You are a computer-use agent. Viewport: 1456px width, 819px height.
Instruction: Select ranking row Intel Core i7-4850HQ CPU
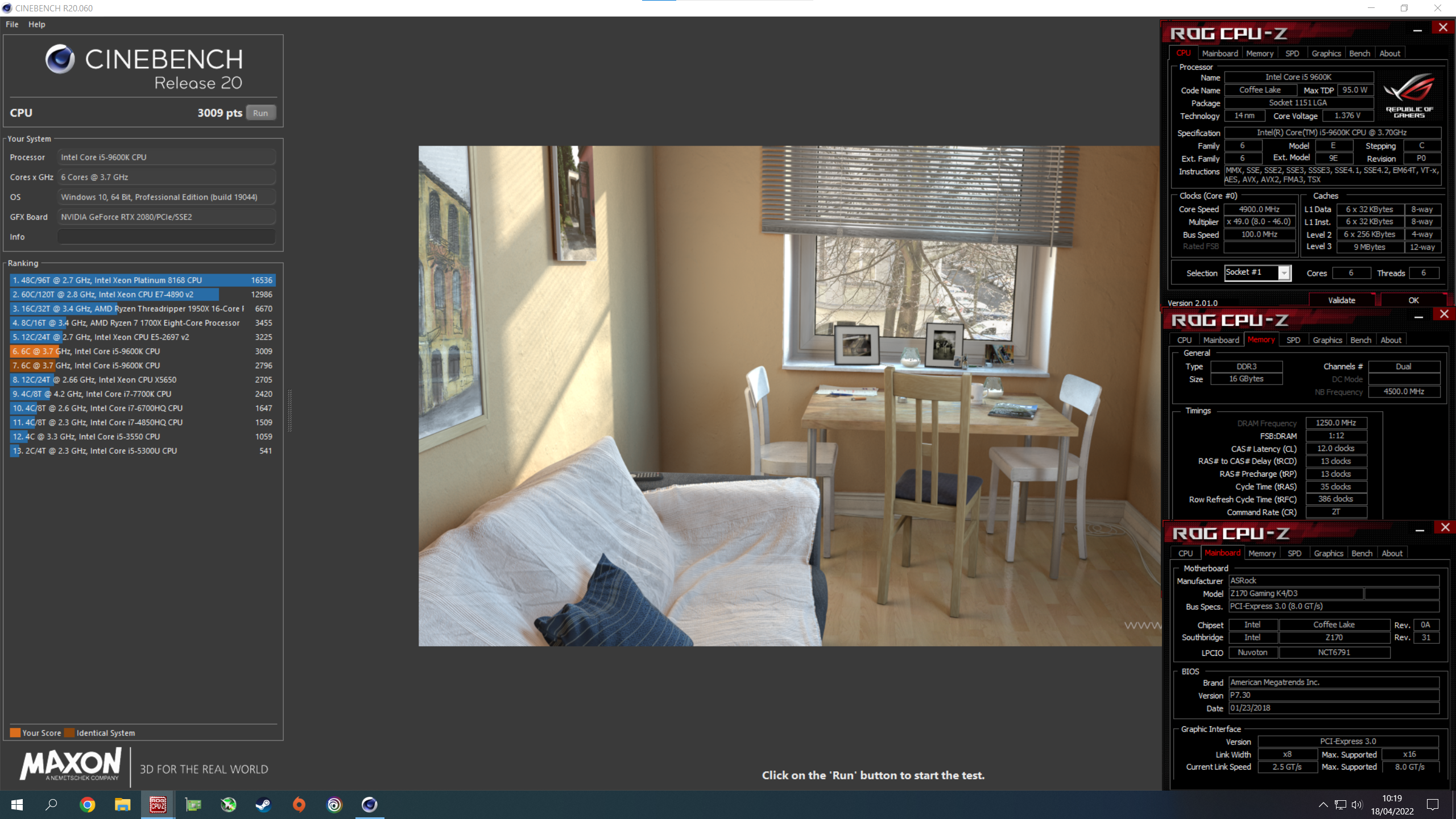143,422
